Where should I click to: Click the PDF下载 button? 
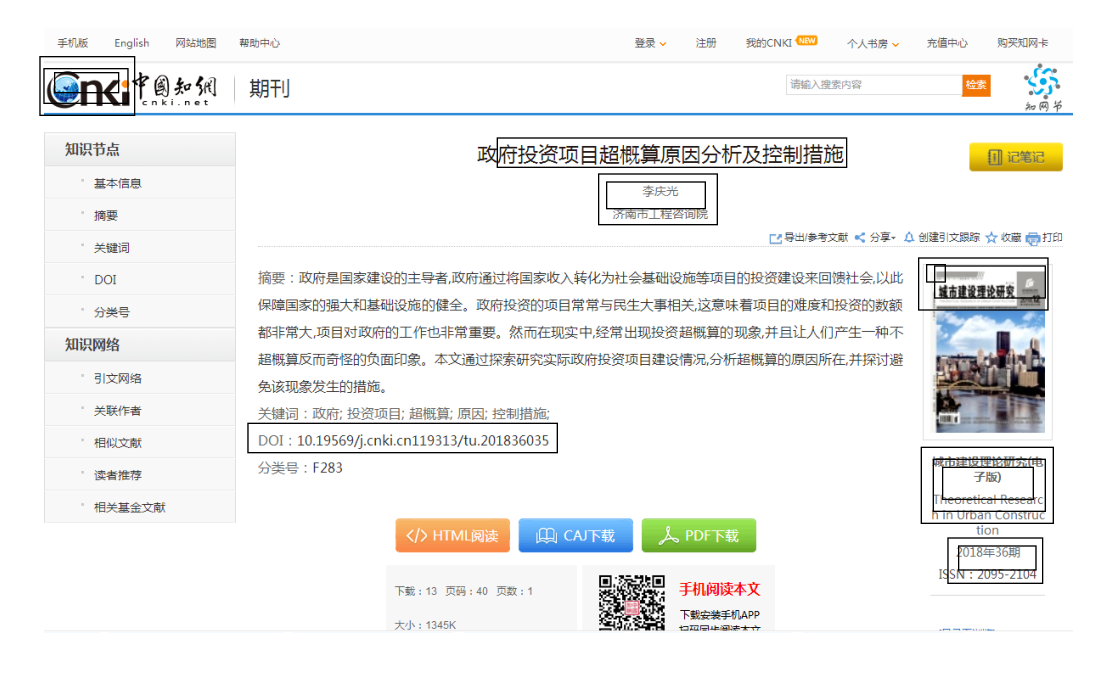coord(698,536)
